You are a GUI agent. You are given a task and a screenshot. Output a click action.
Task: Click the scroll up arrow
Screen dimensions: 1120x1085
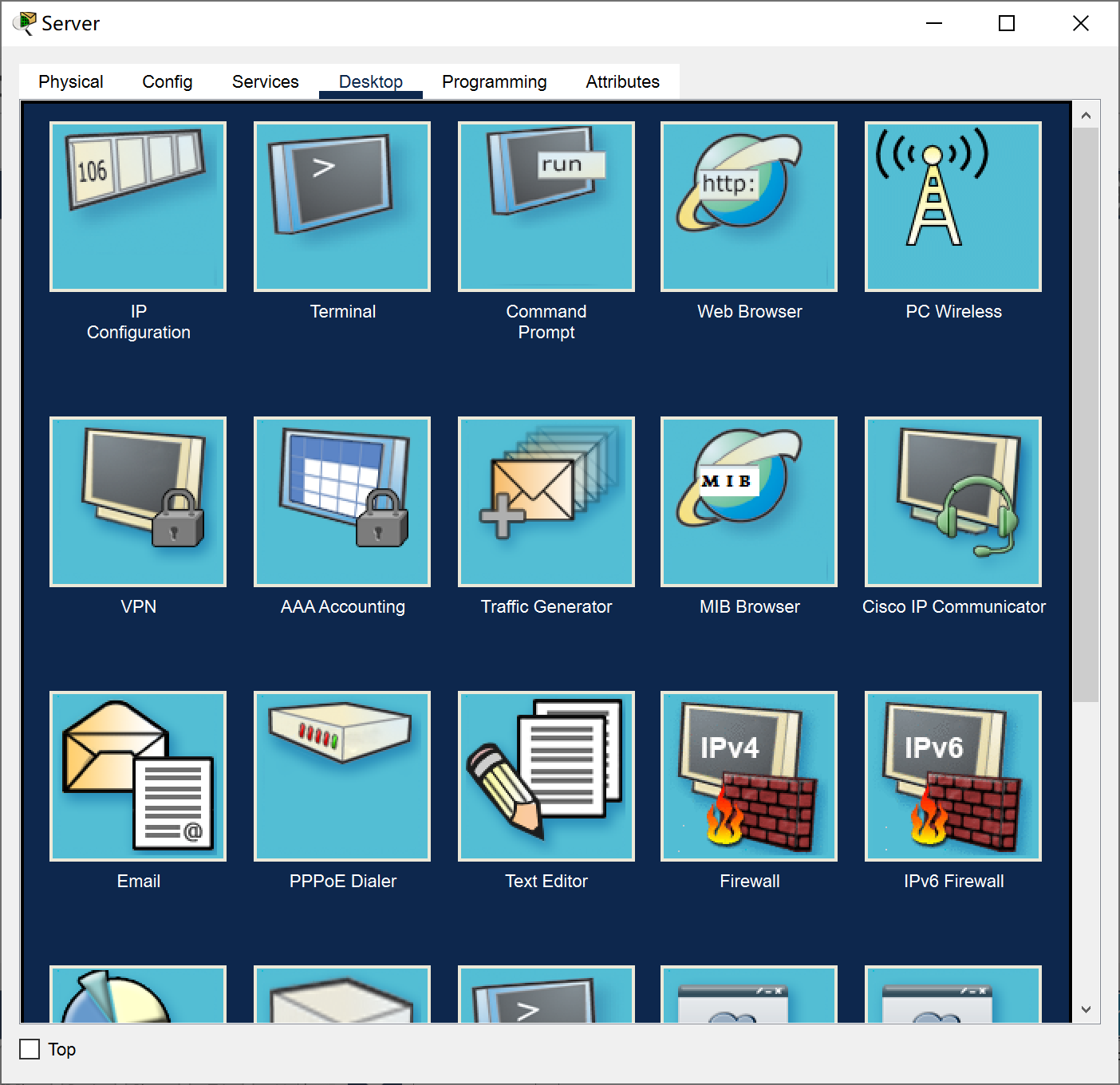[x=1086, y=116]
